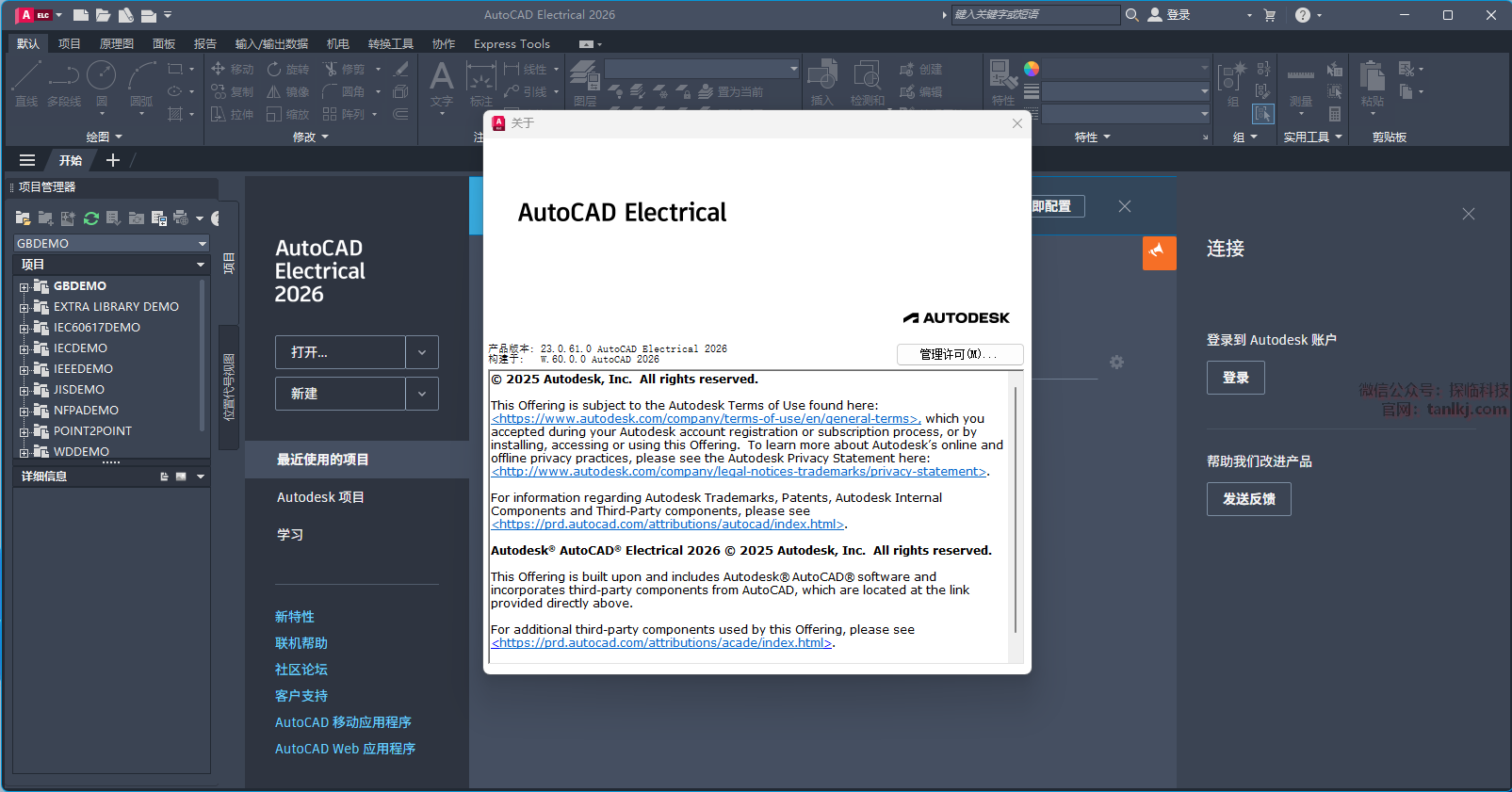This screenshot has width=1512, height=792.
Task: Open the GBDEMO project selection dropdown
Action: (x=202, y=244)
